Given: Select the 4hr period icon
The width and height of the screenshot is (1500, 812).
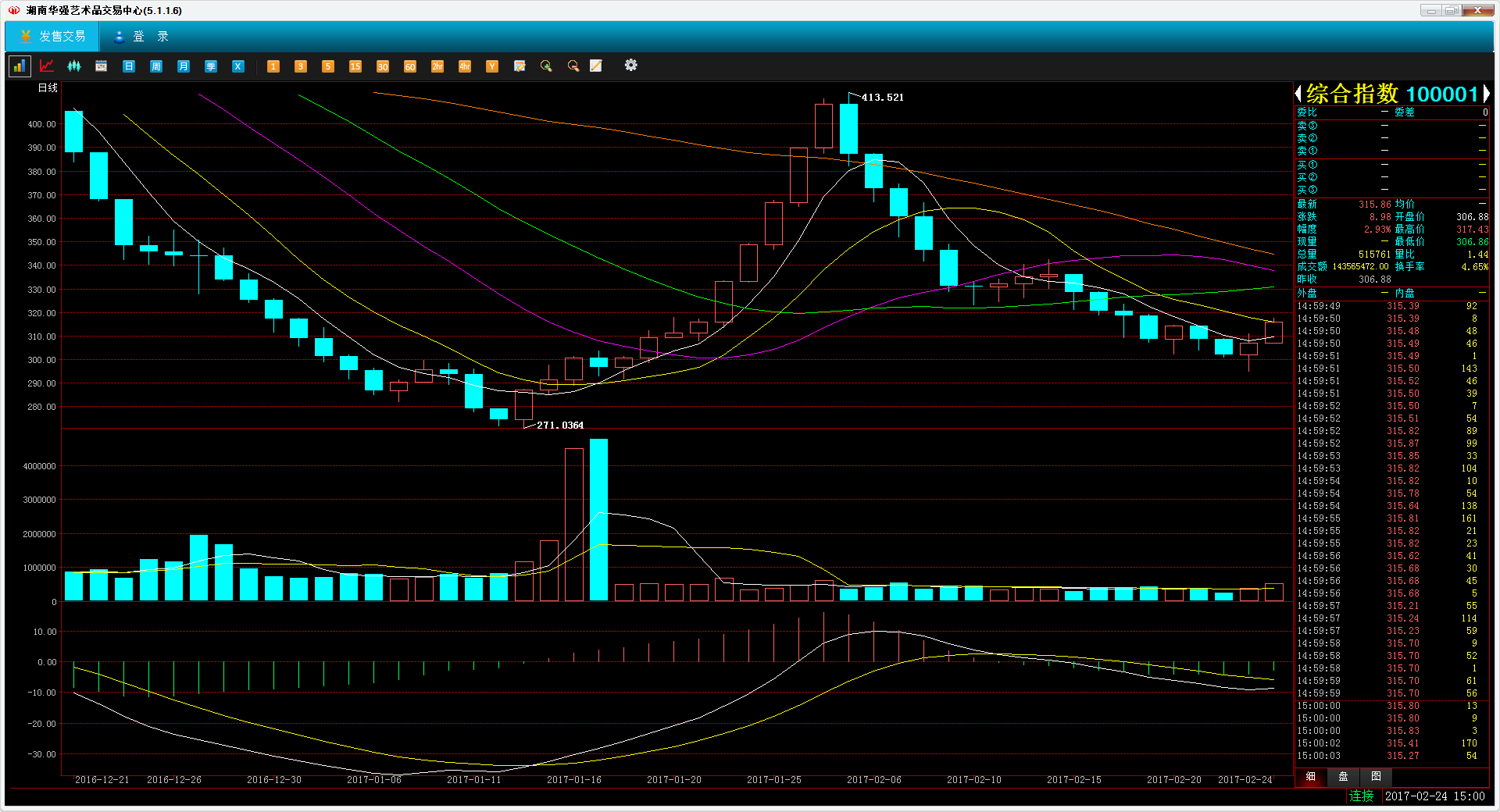Looking at the screenshot, I should pos(465,66).
